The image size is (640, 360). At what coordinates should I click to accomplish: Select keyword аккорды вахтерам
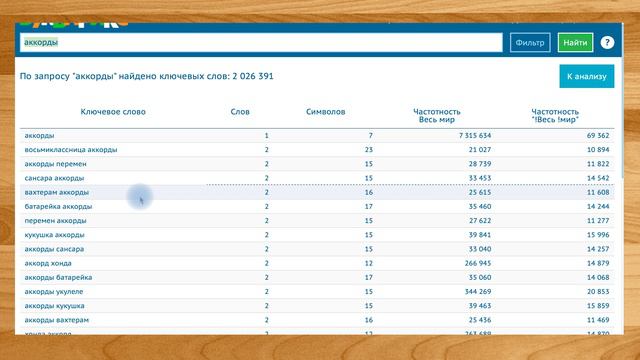(x=56, y=320)
